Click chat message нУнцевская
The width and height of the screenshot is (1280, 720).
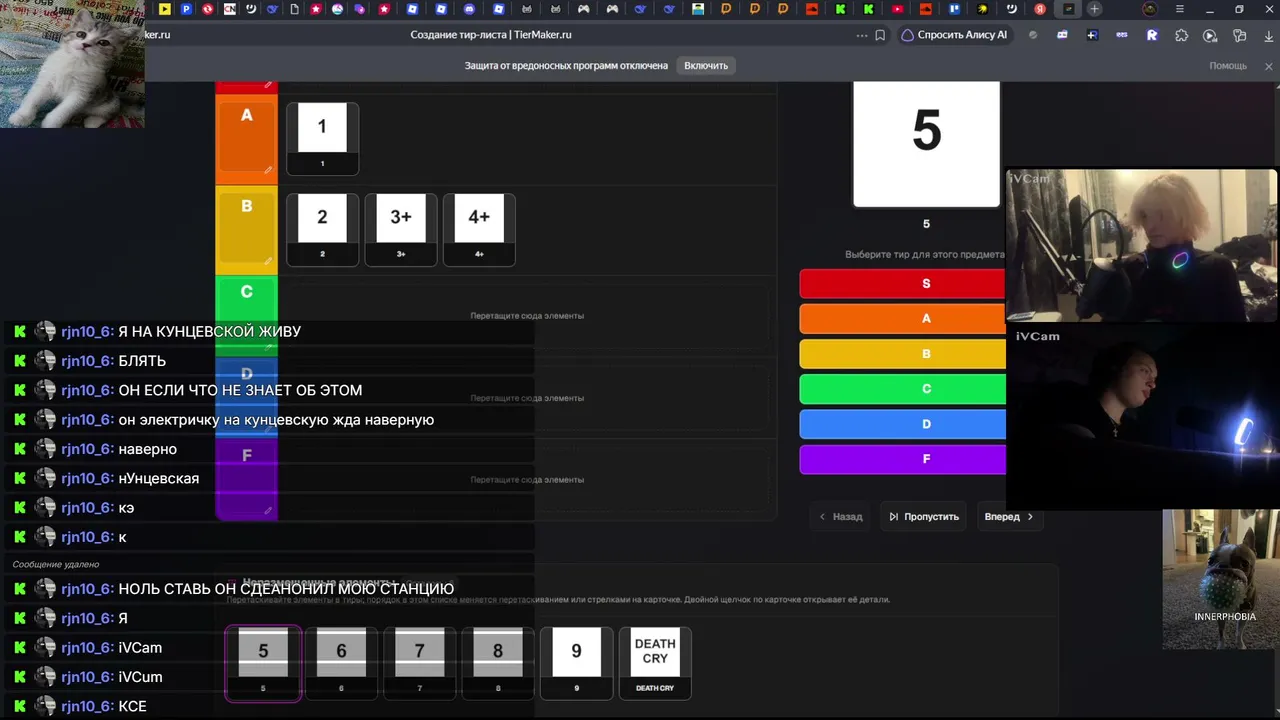pos(158,479)
